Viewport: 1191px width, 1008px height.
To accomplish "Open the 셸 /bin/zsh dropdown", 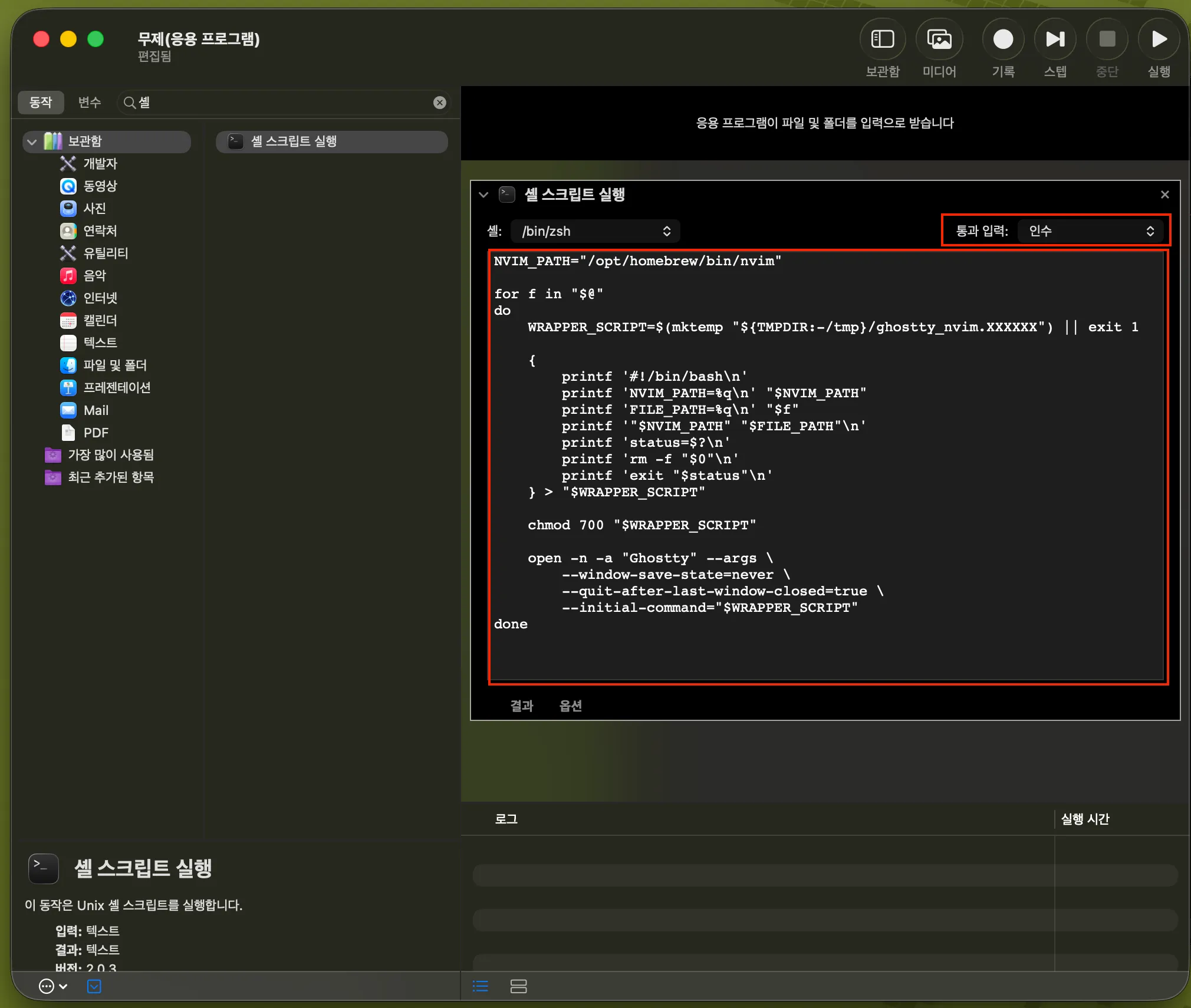I will point(595,231).
